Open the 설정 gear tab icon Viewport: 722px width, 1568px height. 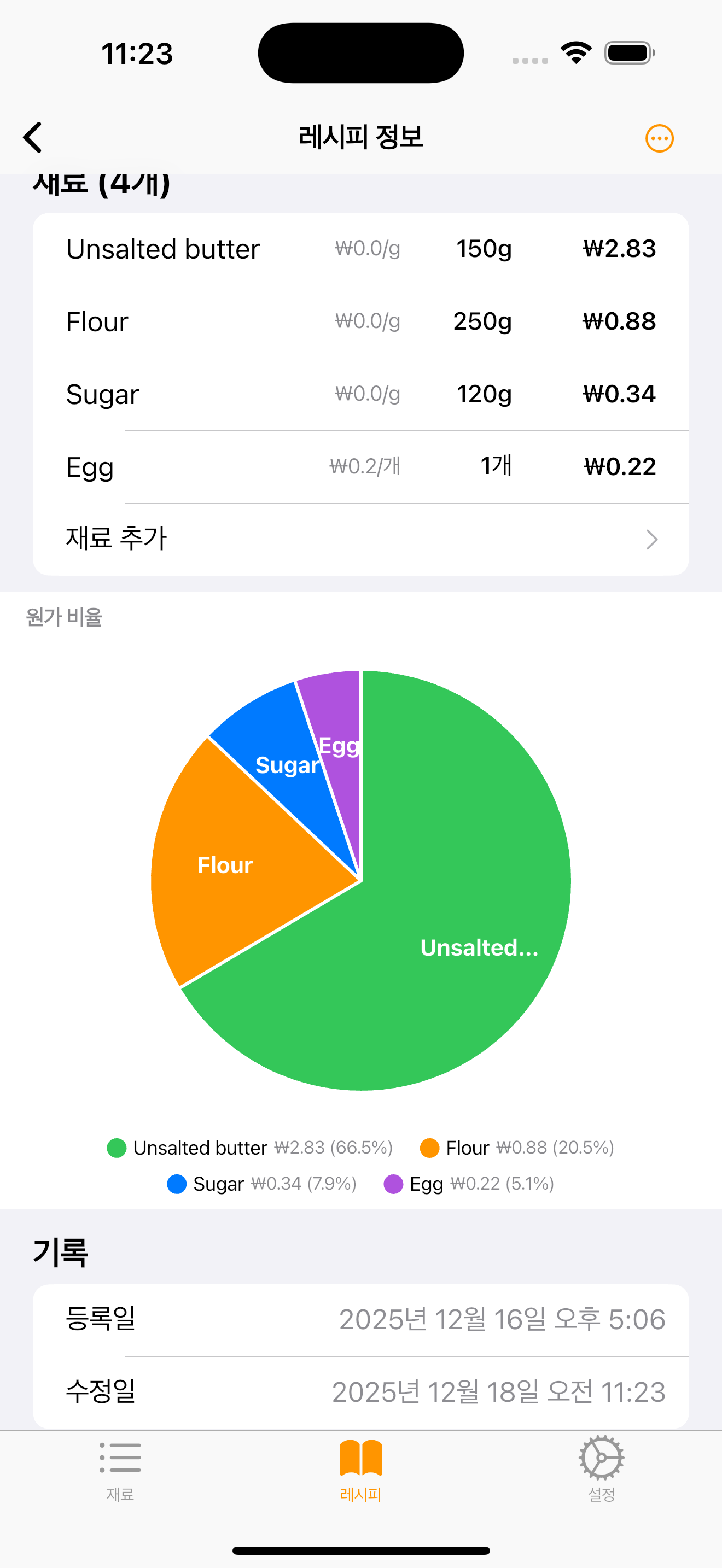click(601, 1459)
